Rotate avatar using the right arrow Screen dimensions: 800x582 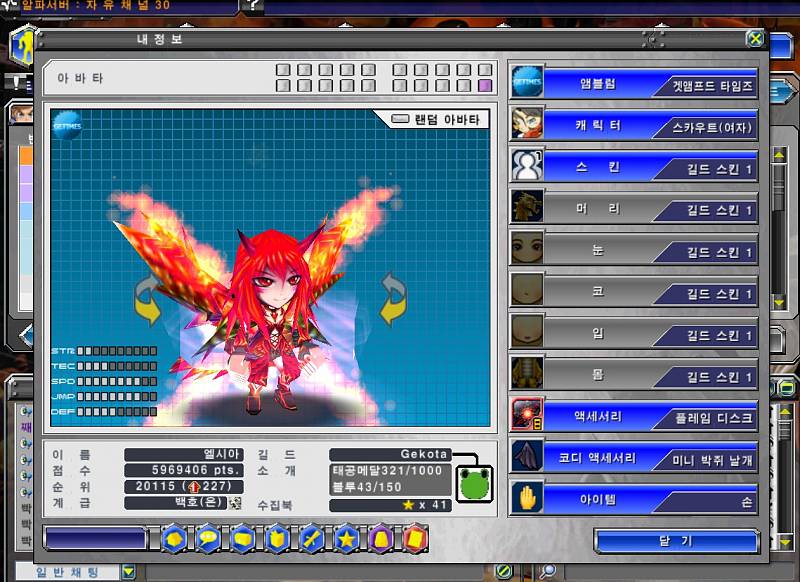(394, 300)
